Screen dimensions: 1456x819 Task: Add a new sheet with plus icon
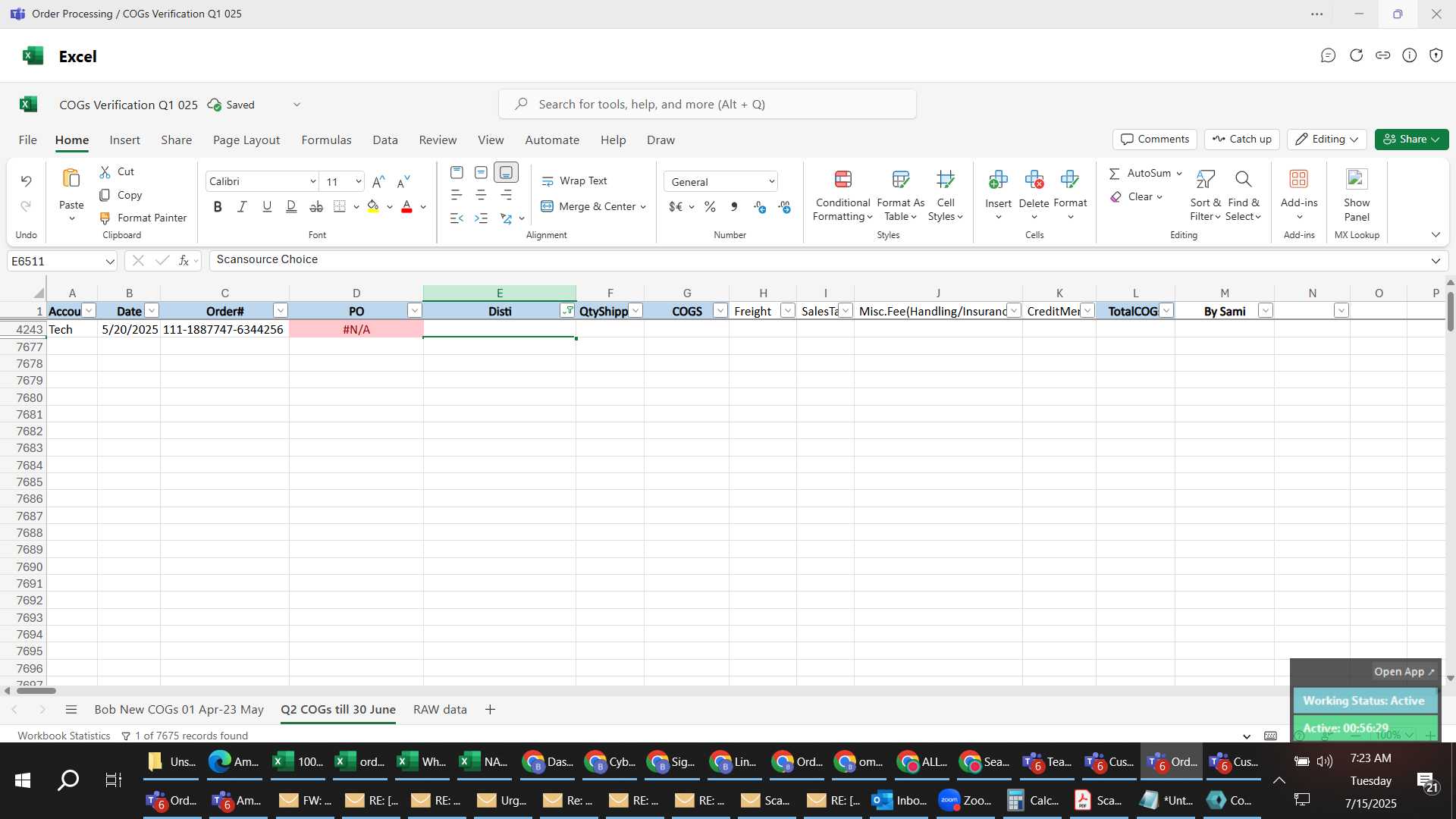click(490, 710)
